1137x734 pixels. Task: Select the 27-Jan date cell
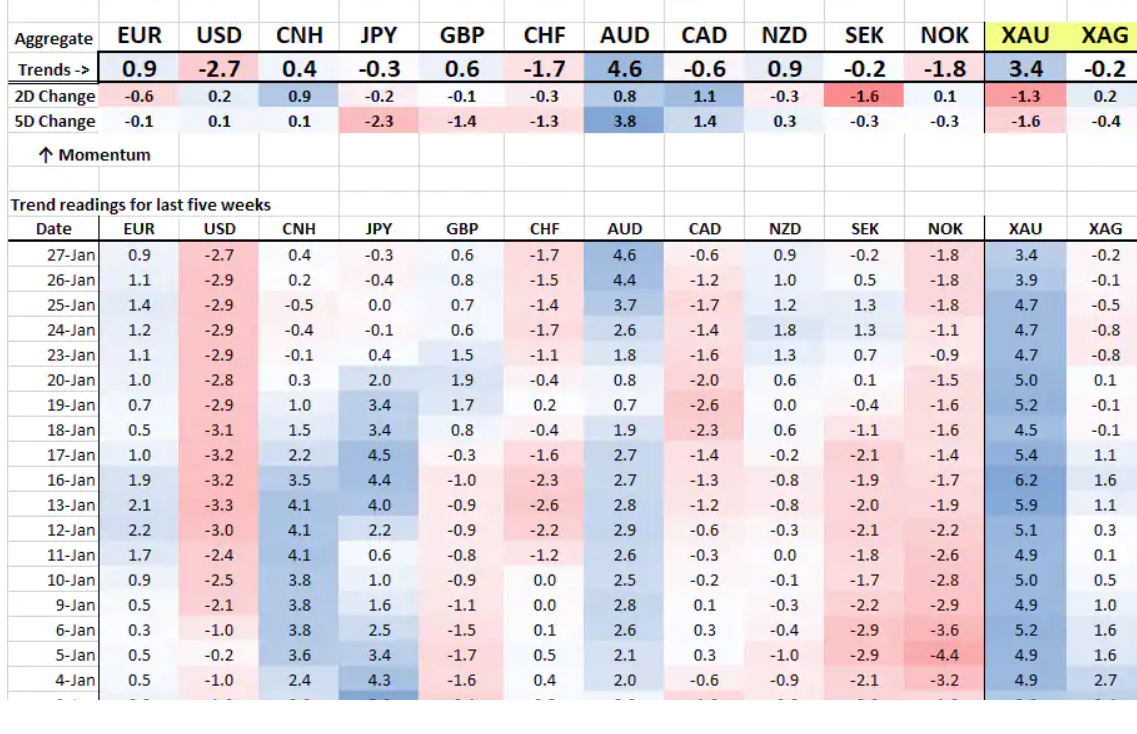pyautogui.click(x=71, y=255)
